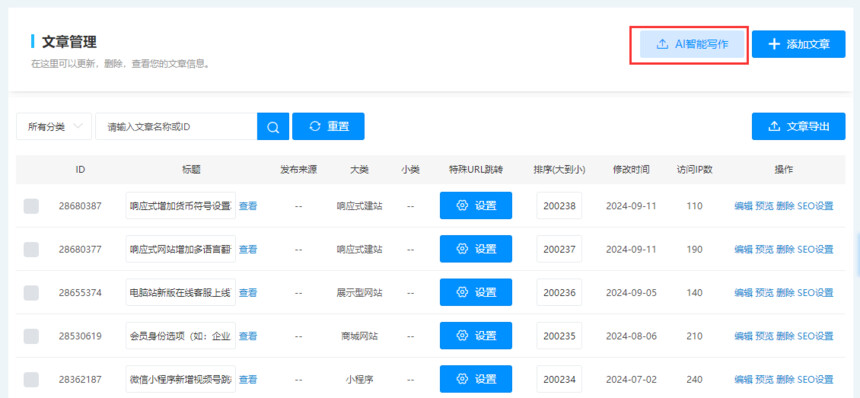Click the 添加文章 button

tap(799, 44)
